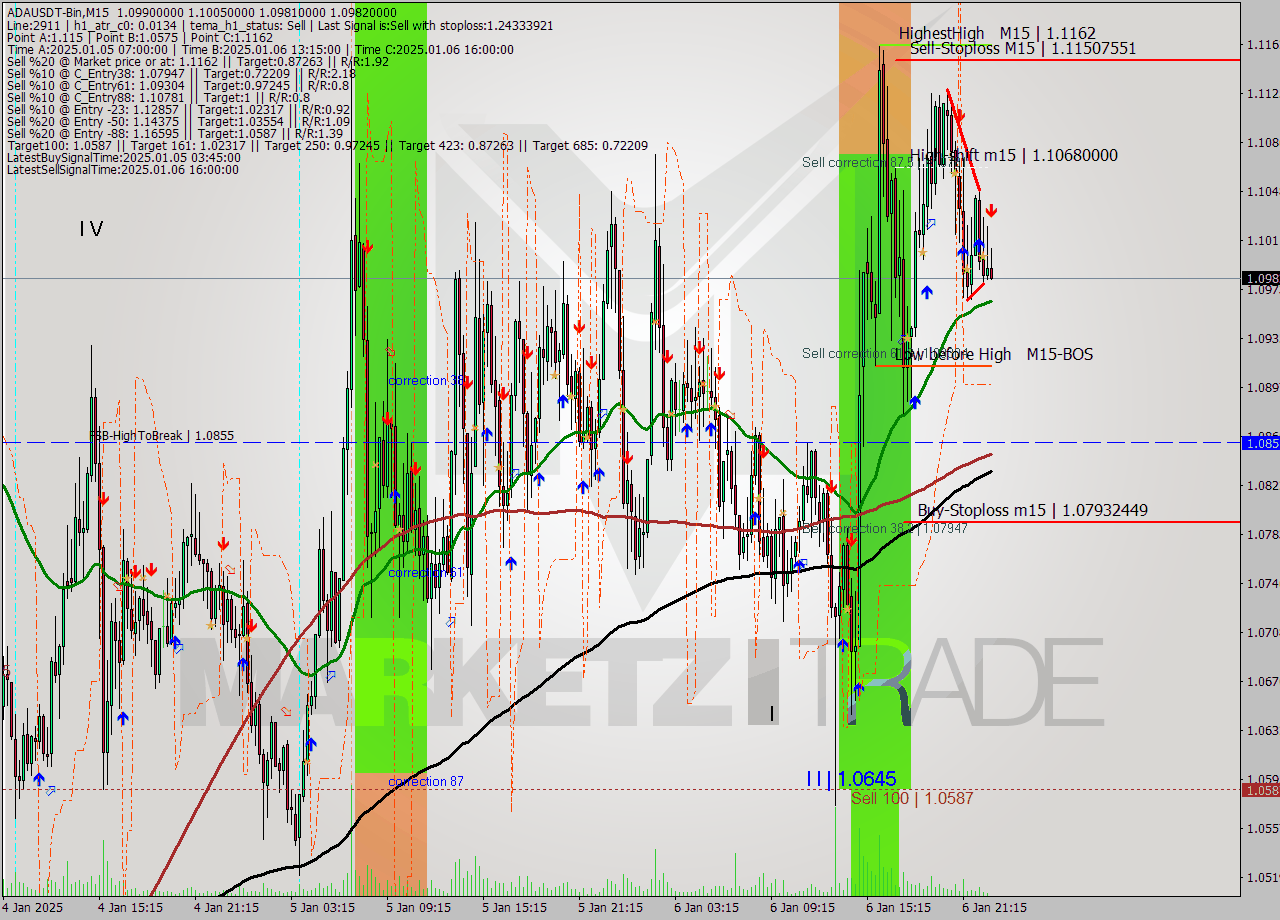
Task: Click the 1.108 price axis label
Action: tap(1264, 143)
